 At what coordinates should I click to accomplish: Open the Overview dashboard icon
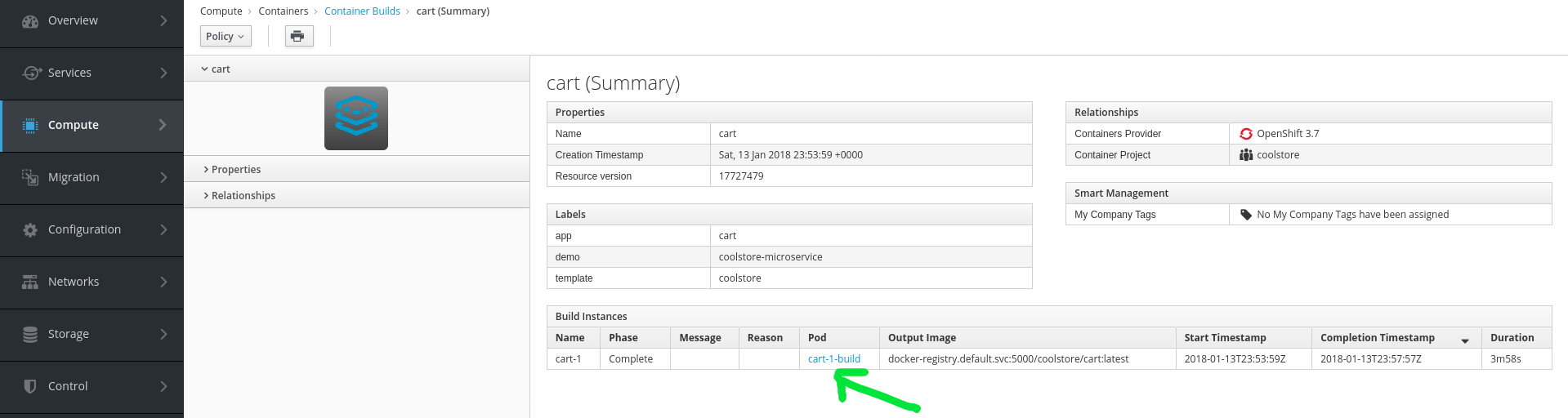[30, 21]
